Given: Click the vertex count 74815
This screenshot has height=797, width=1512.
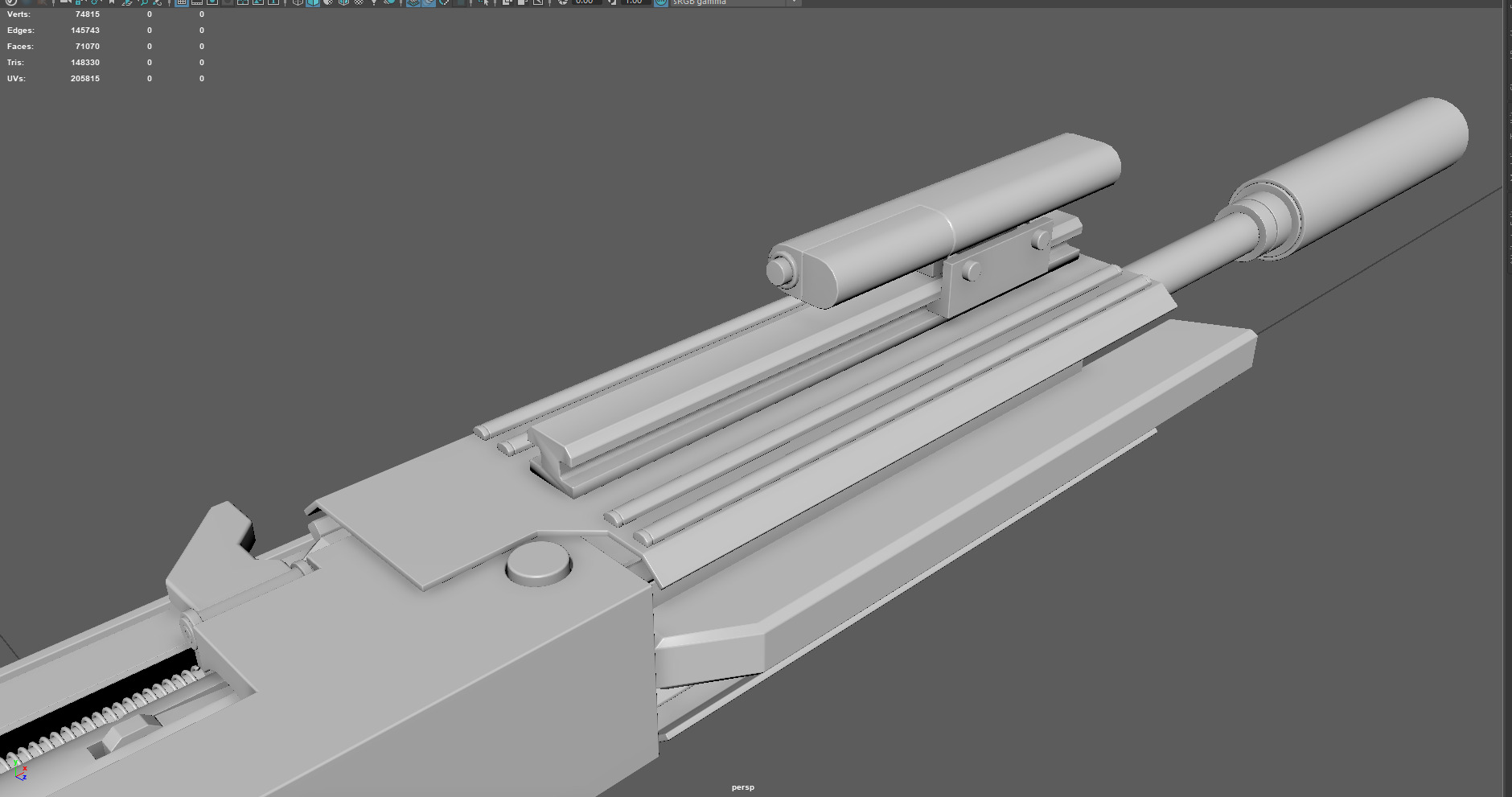Looking at the screenshot, I should (88, 14).
